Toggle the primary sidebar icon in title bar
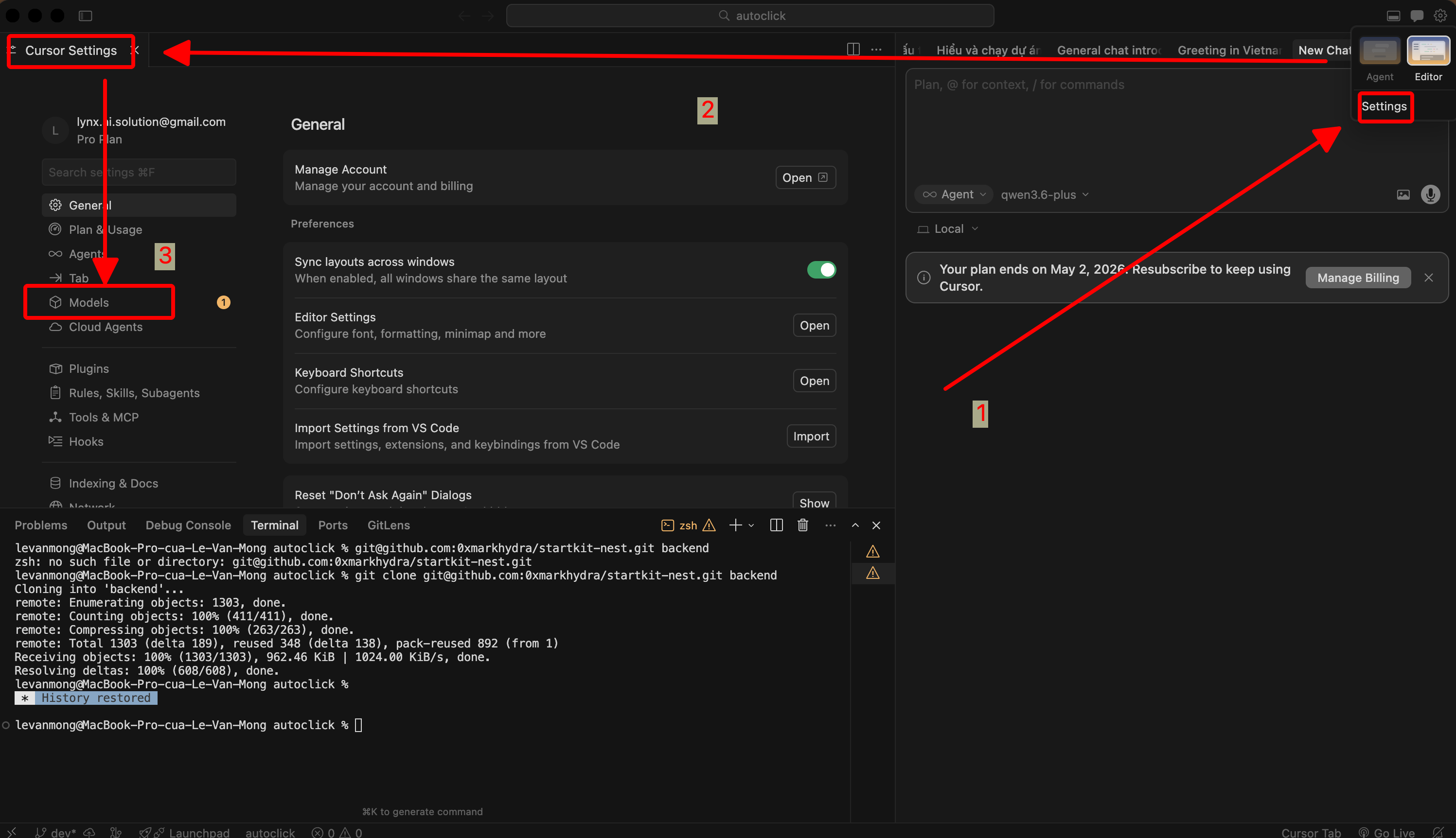Image resolution: width=1456 pixels, height=838 pixels. click(85, 16)
